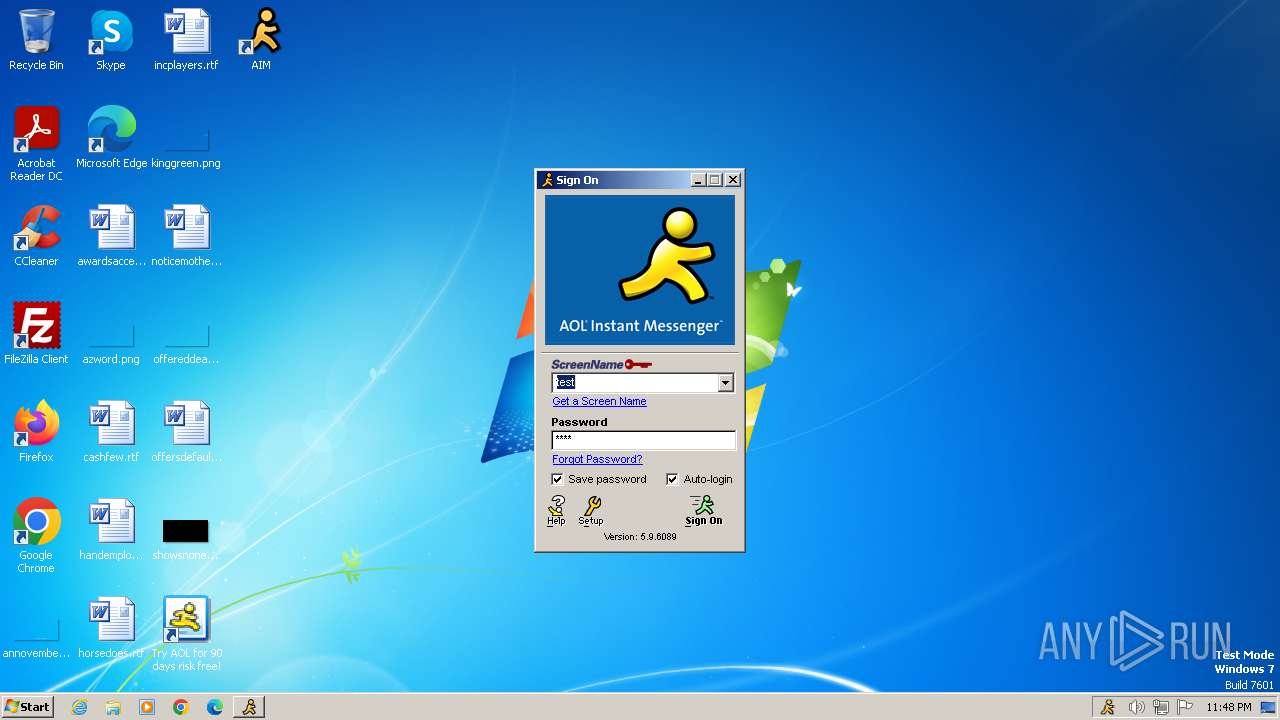Select the handemplo... document icon

(111, 530)
